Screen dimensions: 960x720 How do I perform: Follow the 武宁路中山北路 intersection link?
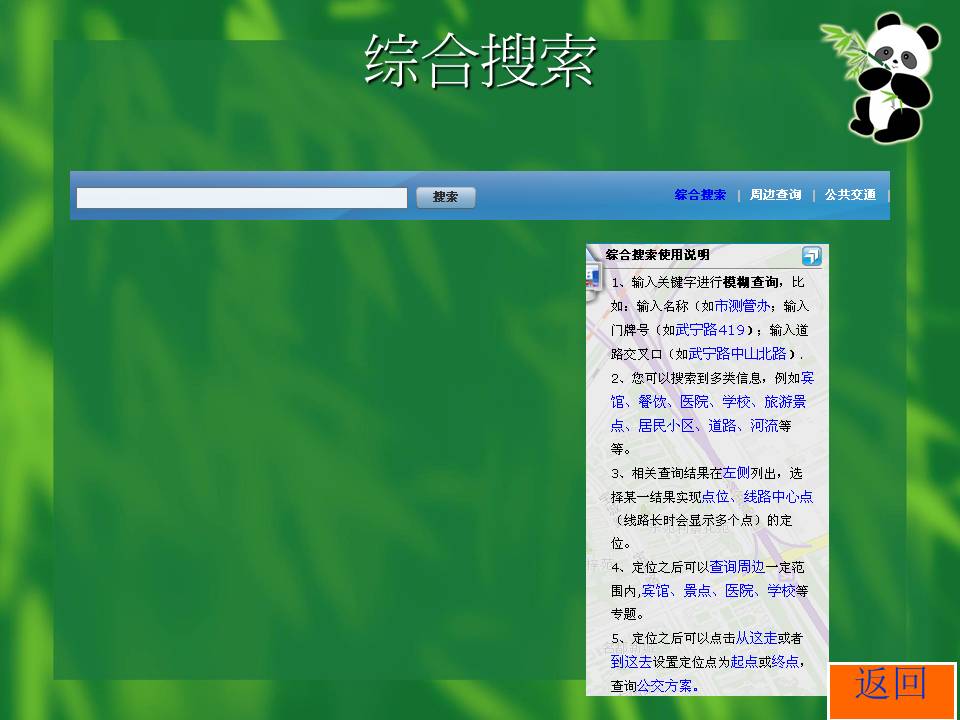coord(738,354)
